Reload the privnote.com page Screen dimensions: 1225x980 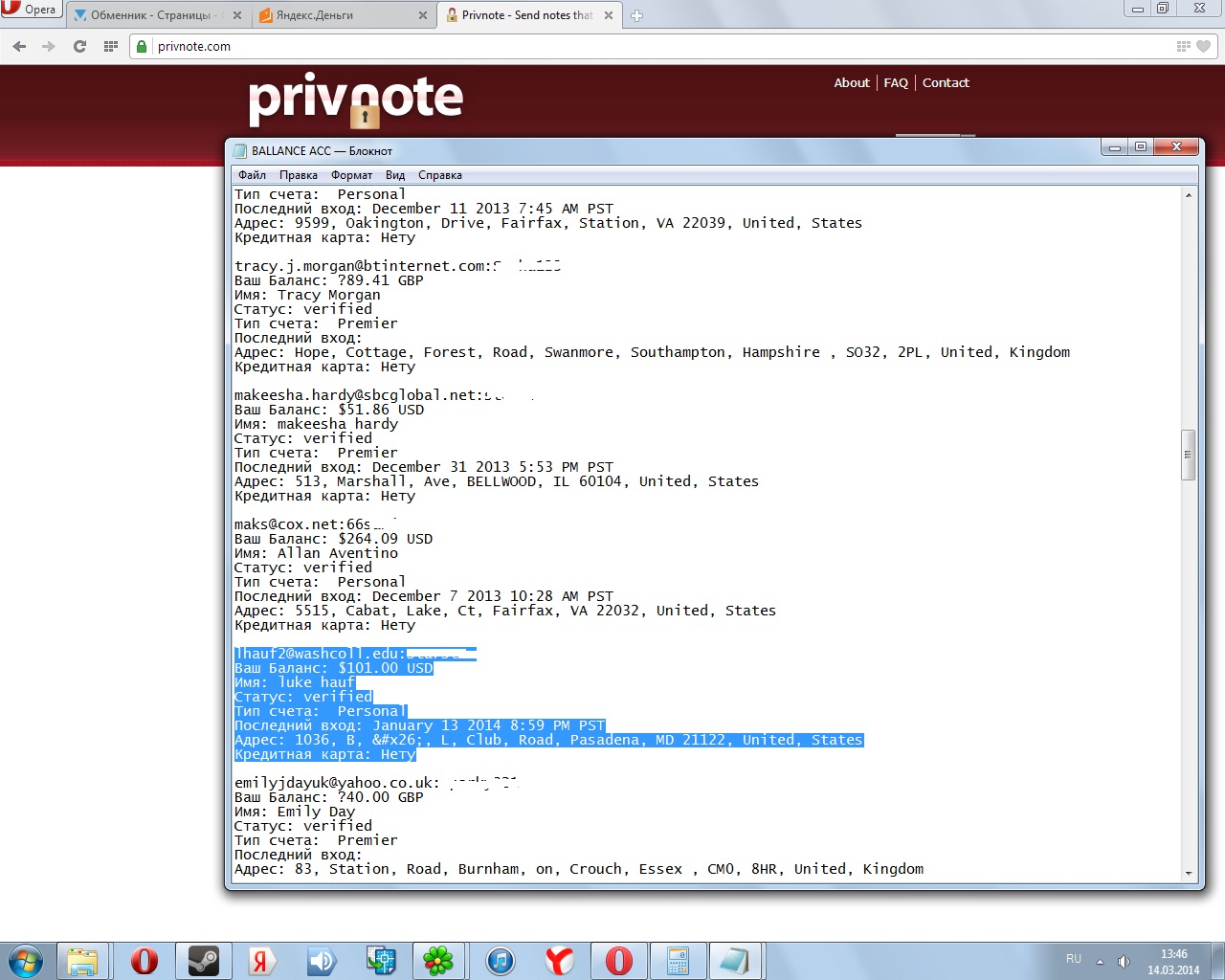click(x=79, y=46)
